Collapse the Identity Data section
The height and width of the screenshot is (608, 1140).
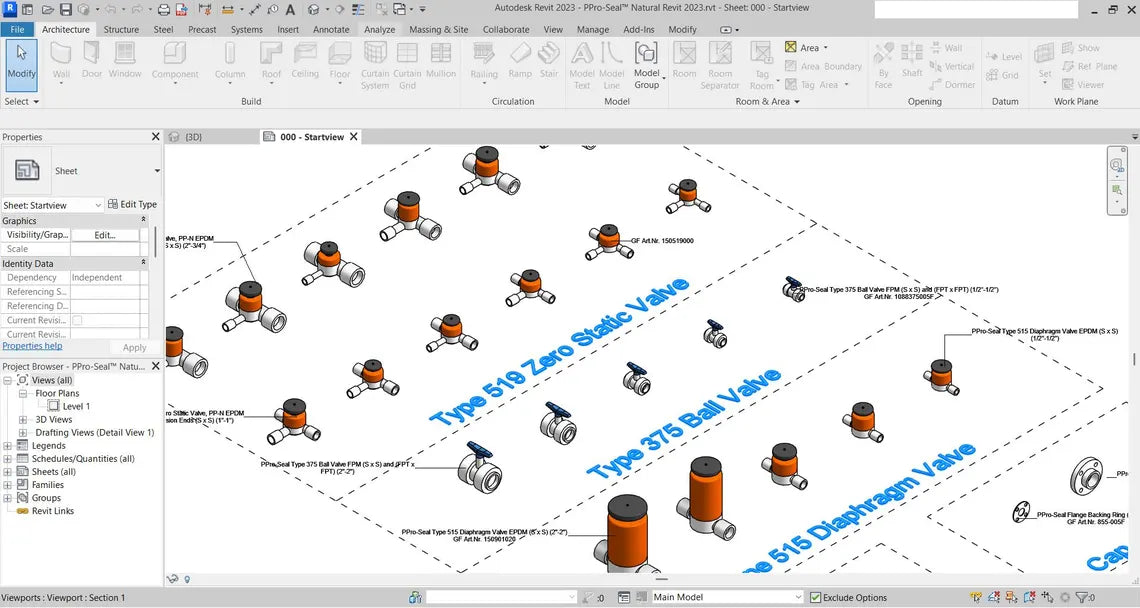click(143, 263)
